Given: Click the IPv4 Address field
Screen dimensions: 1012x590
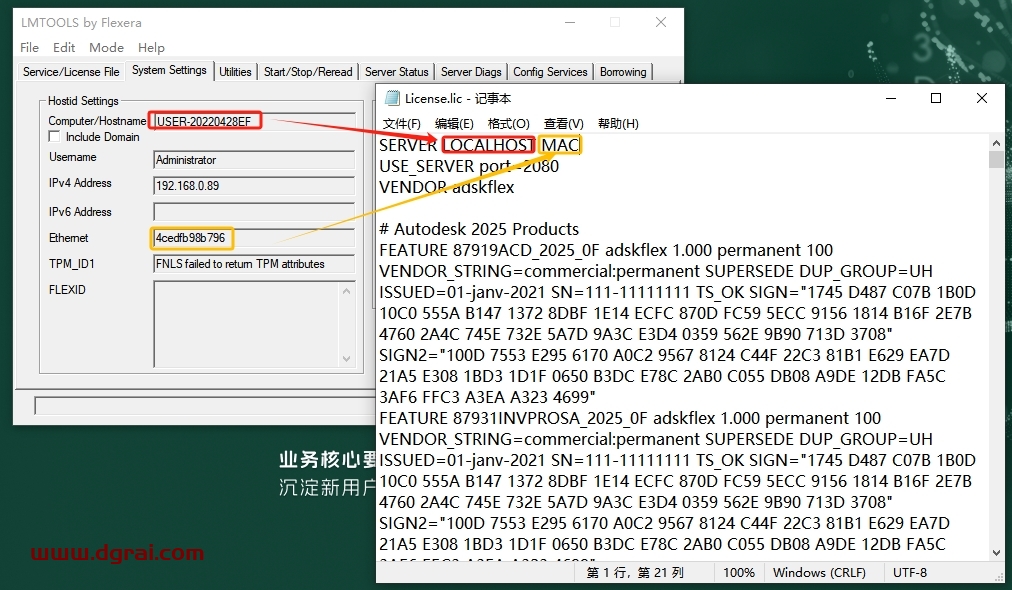Looking at the screenshot, I should click(254, 186).
